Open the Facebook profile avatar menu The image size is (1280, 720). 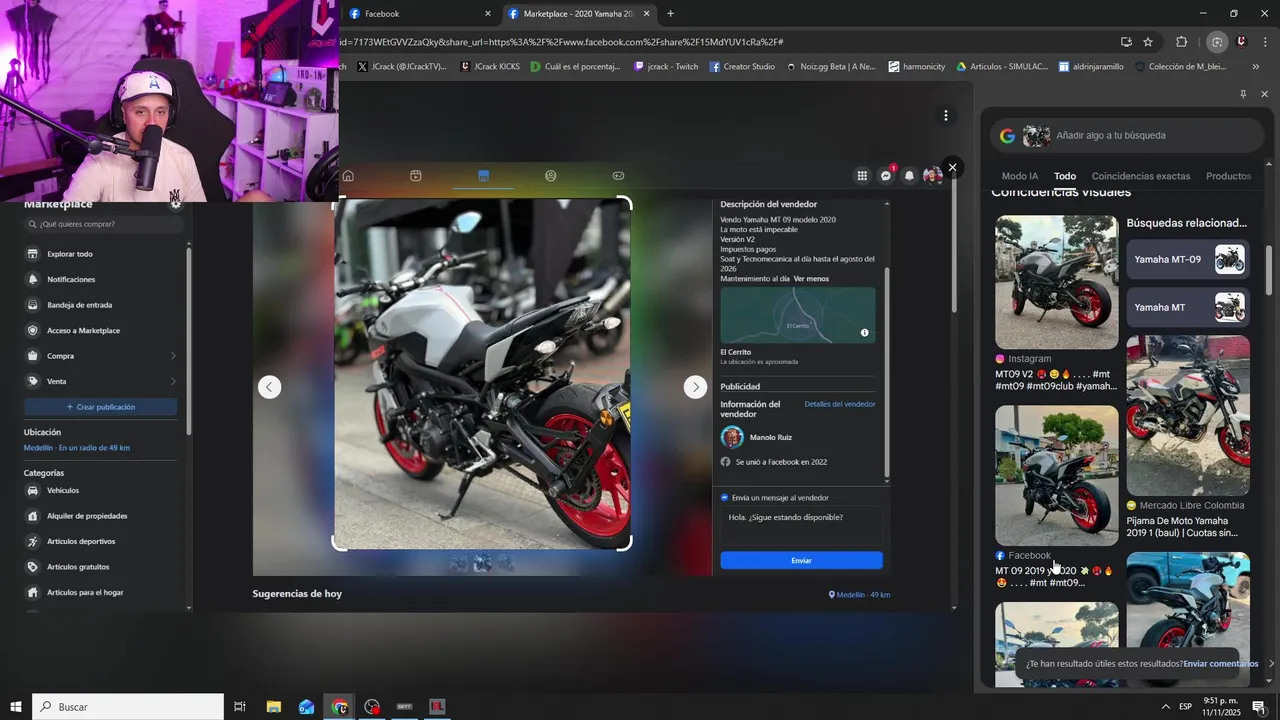coord(932,176)
